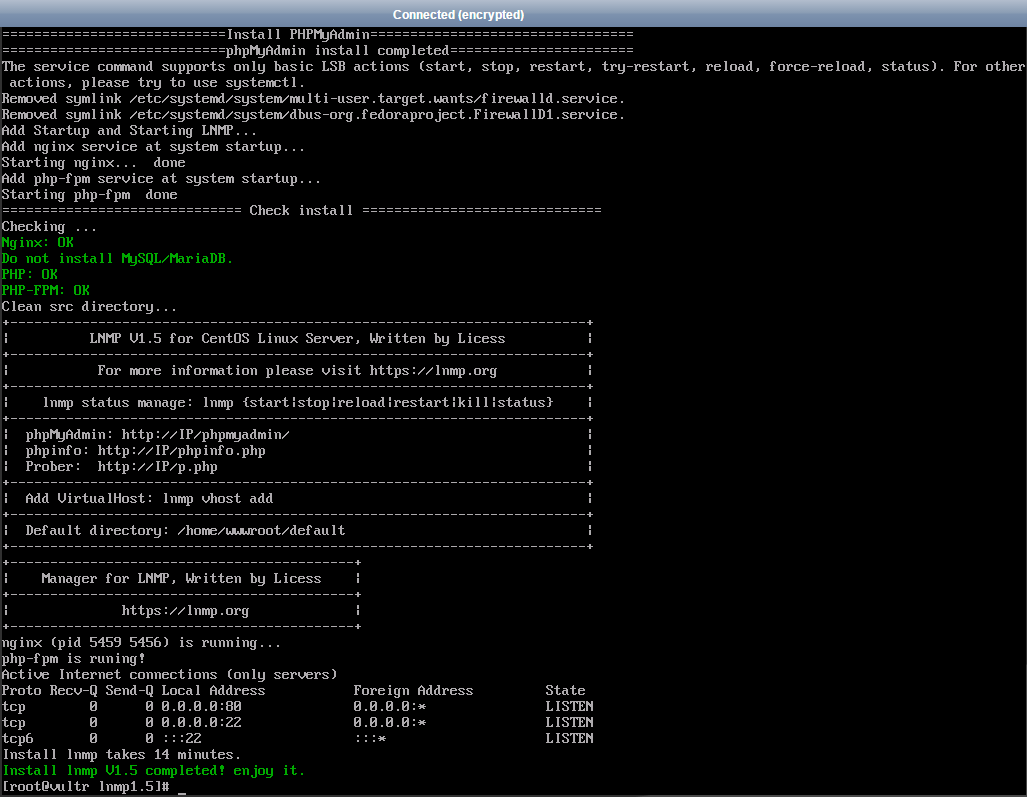Viewport: 1027px width, 797px height.
Task: Click the "Do not install MySQL/MariaDB." message
Action: (x=117, y=259)
